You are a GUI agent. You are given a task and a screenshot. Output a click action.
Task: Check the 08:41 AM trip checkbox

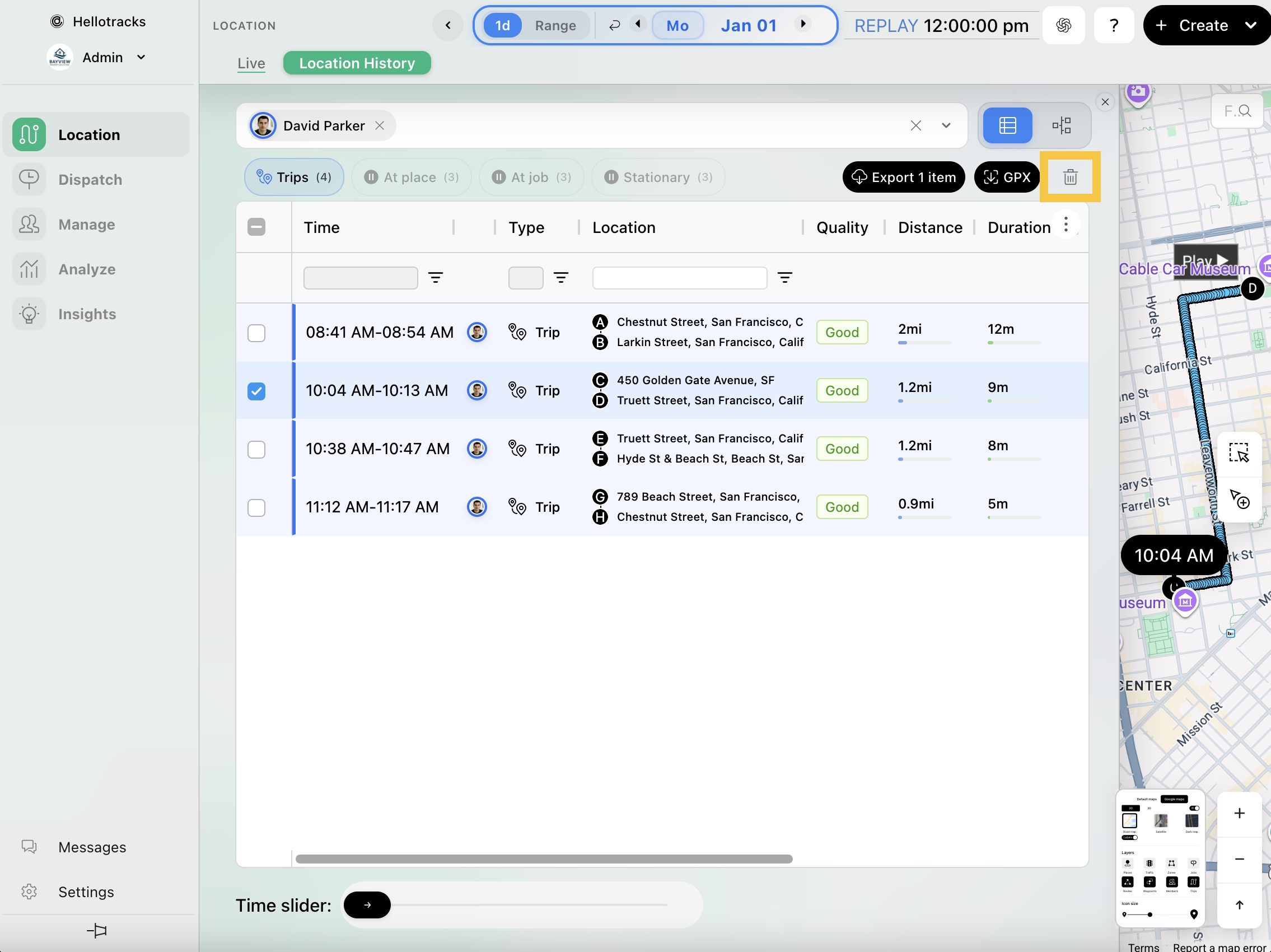(256, 333)
